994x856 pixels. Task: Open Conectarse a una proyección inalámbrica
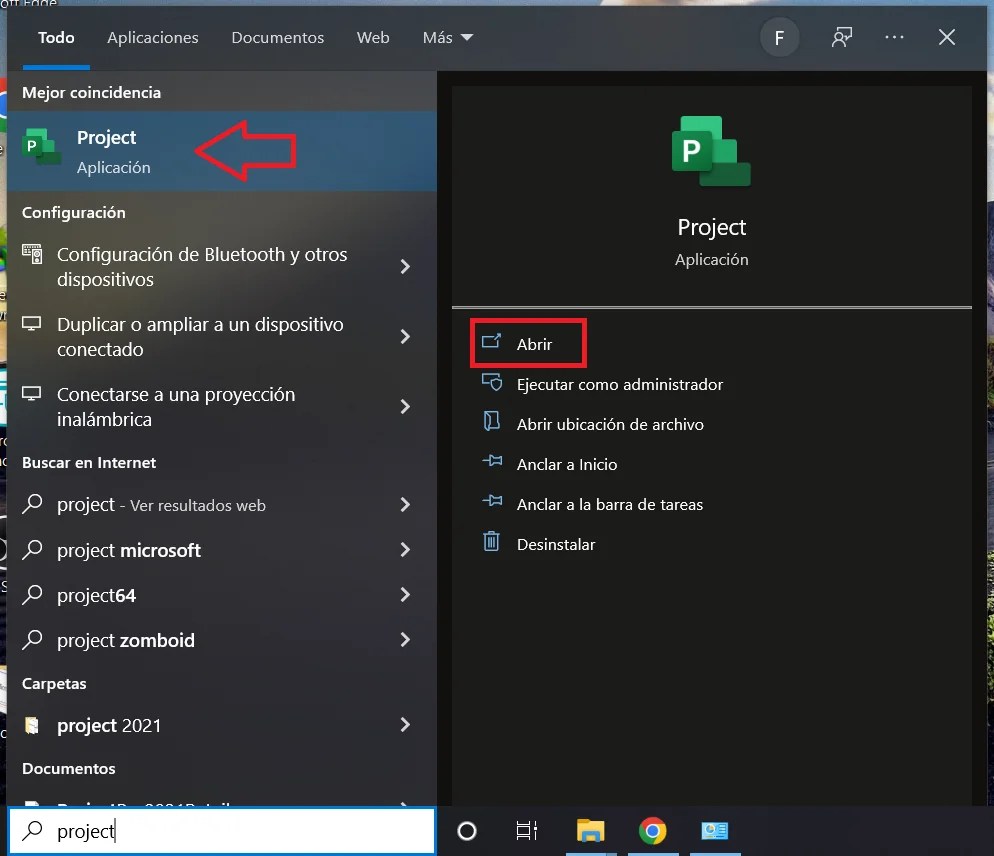pyautogui.click(x=222, y=406)
